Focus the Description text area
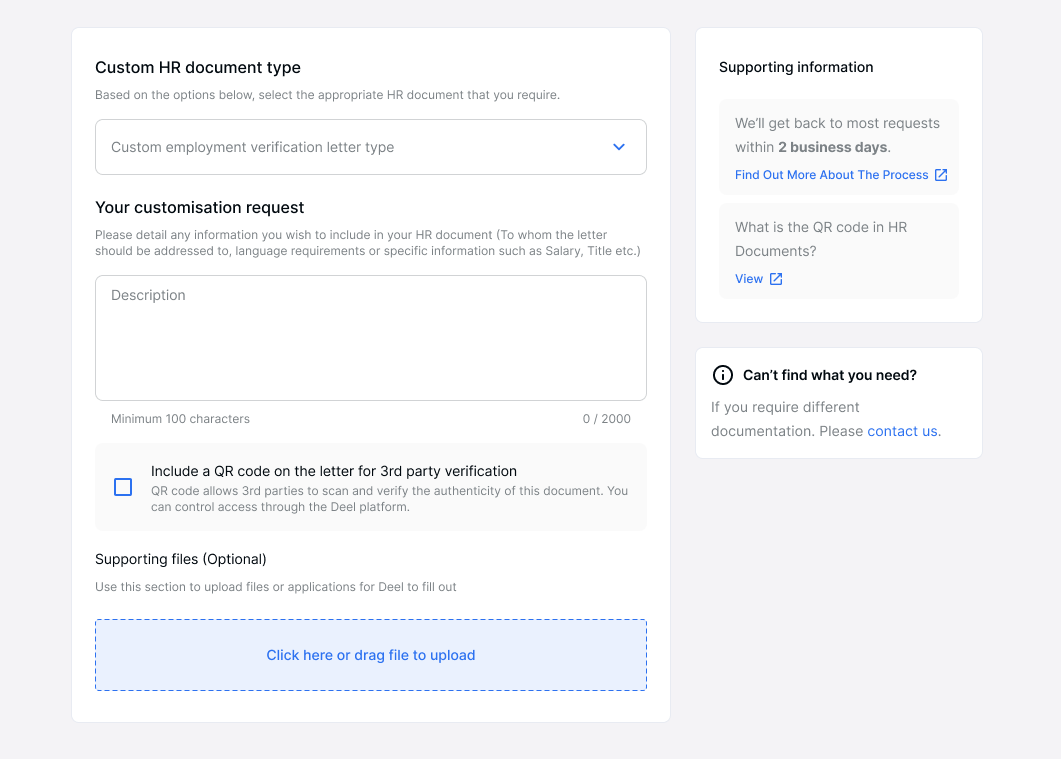This screenshot has height=759, width=1061. tap(370, 335)
